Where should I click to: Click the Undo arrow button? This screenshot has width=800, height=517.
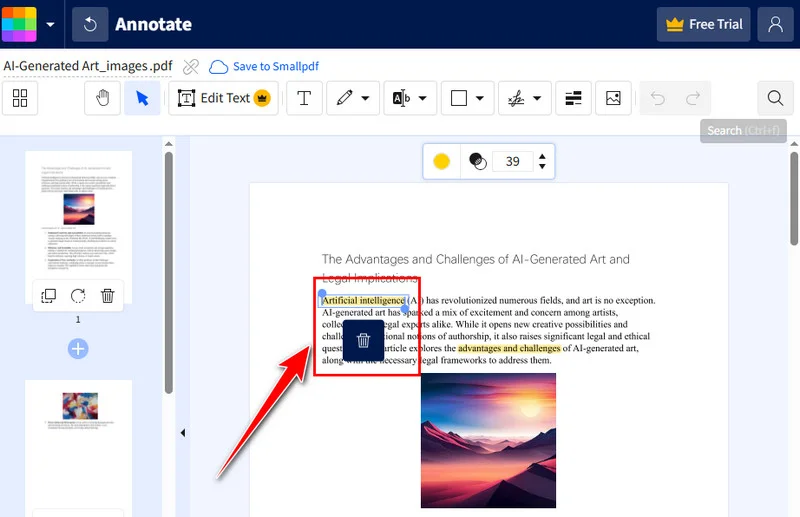(658, 98)
